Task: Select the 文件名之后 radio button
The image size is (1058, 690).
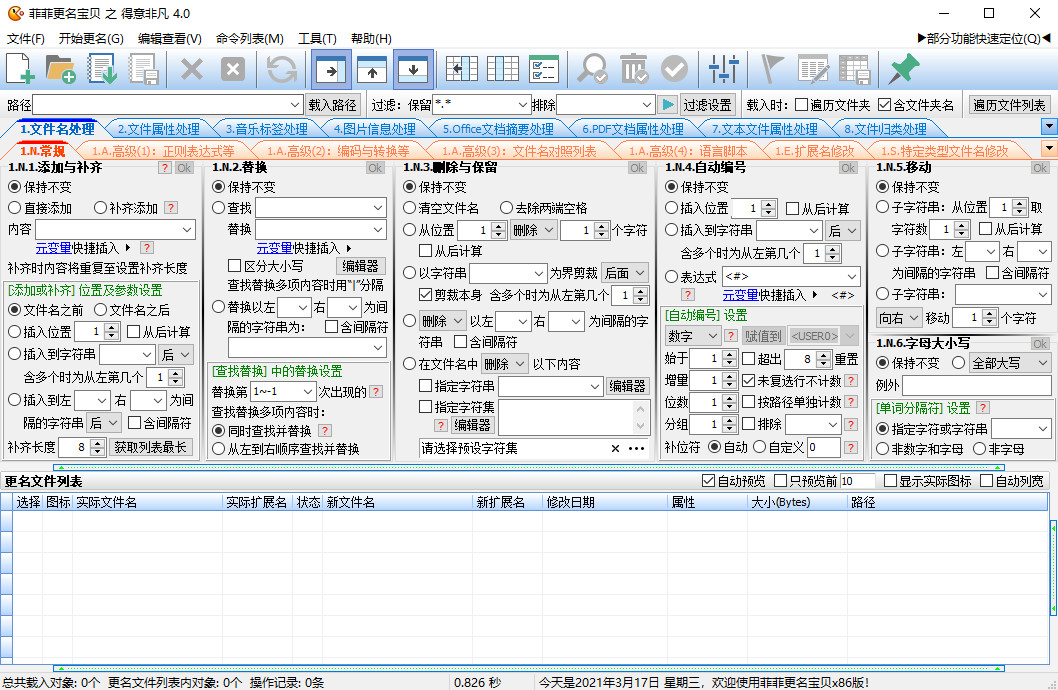Action: 101,310
